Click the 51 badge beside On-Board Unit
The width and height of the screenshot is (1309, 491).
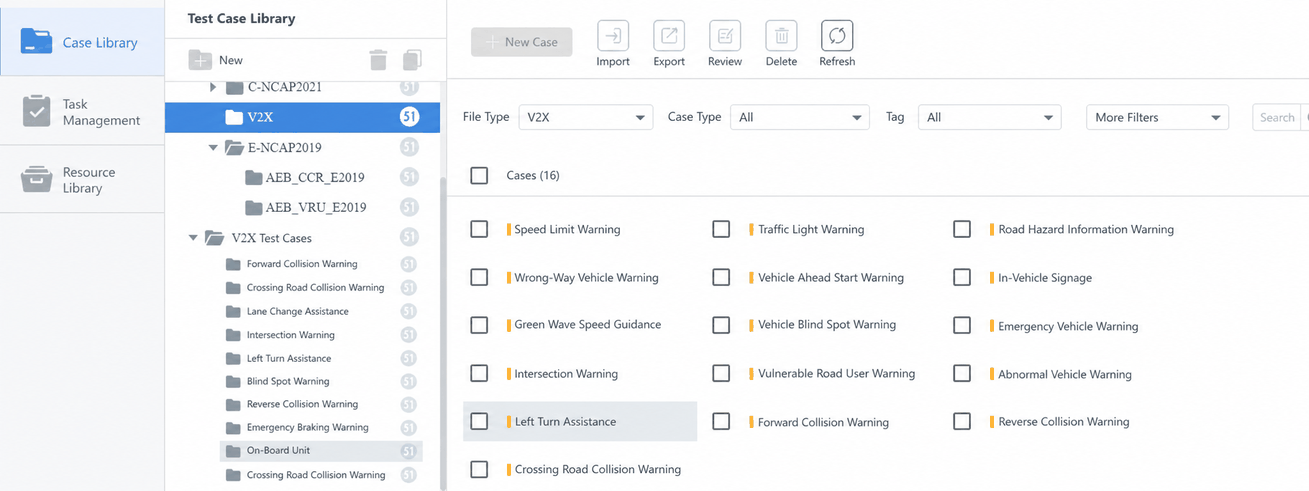point(409,450)
